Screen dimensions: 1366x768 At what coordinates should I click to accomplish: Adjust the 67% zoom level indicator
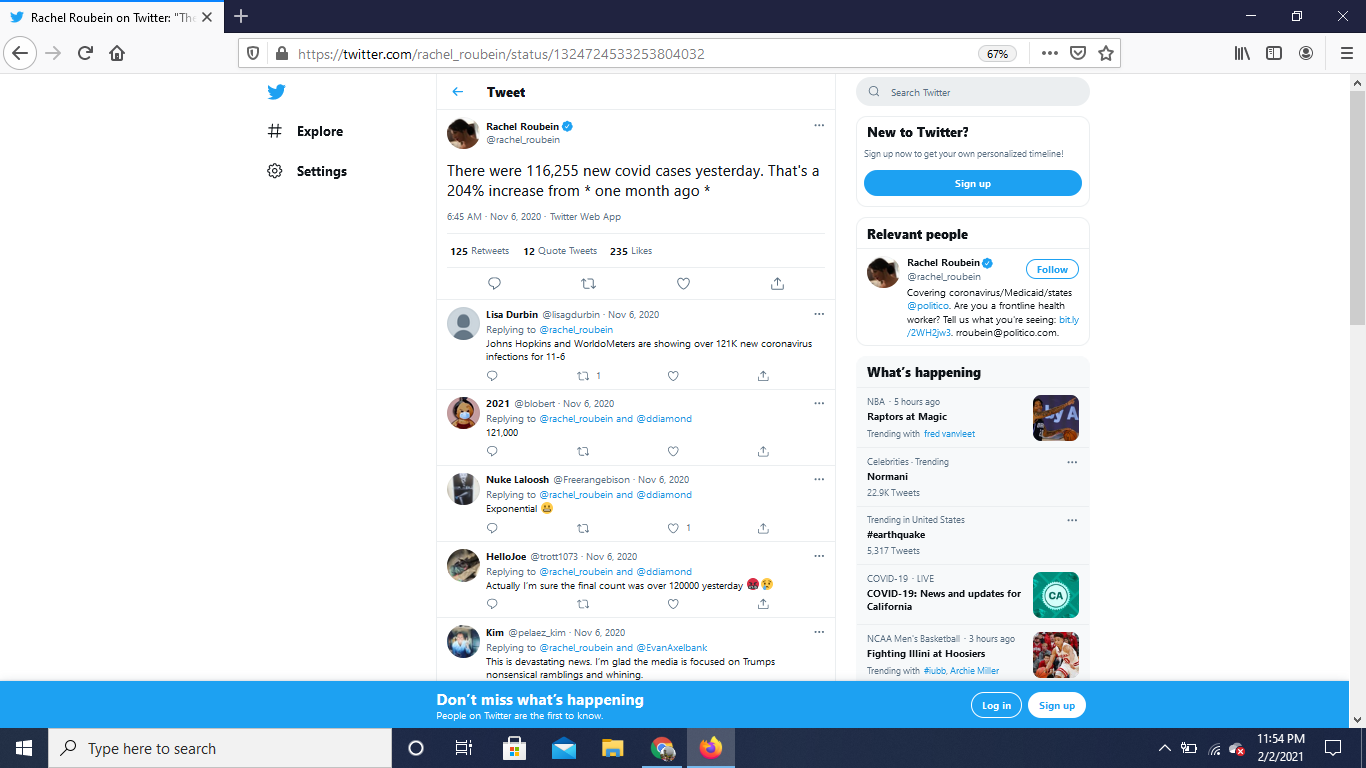point(997,54)
